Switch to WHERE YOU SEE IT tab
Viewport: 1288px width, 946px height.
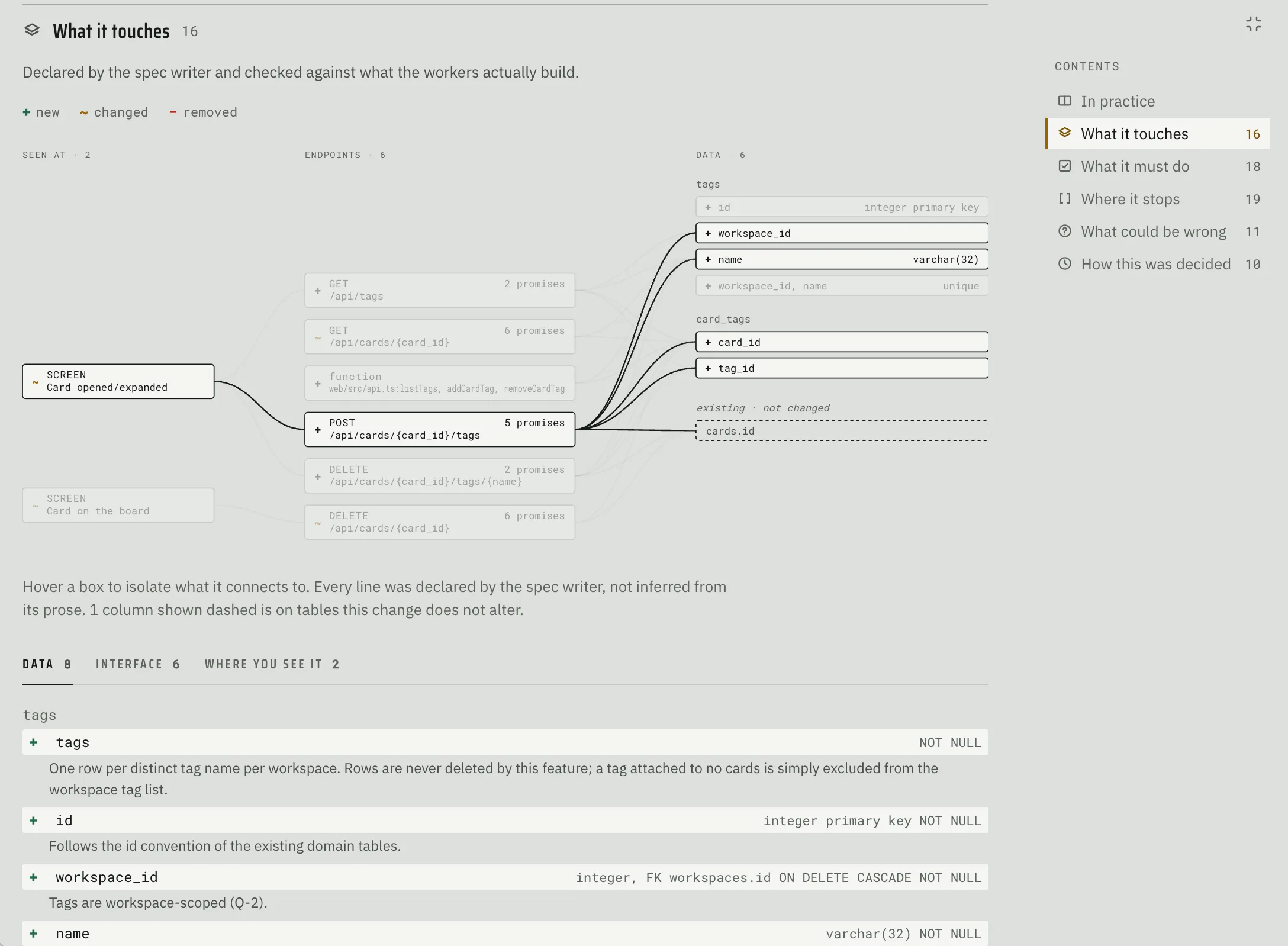pos(272,664)
